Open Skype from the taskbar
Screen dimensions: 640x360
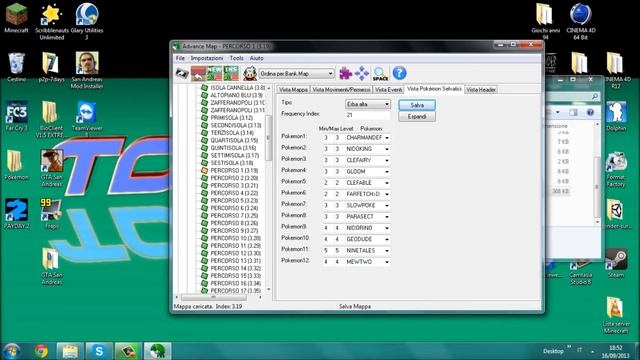99,351
